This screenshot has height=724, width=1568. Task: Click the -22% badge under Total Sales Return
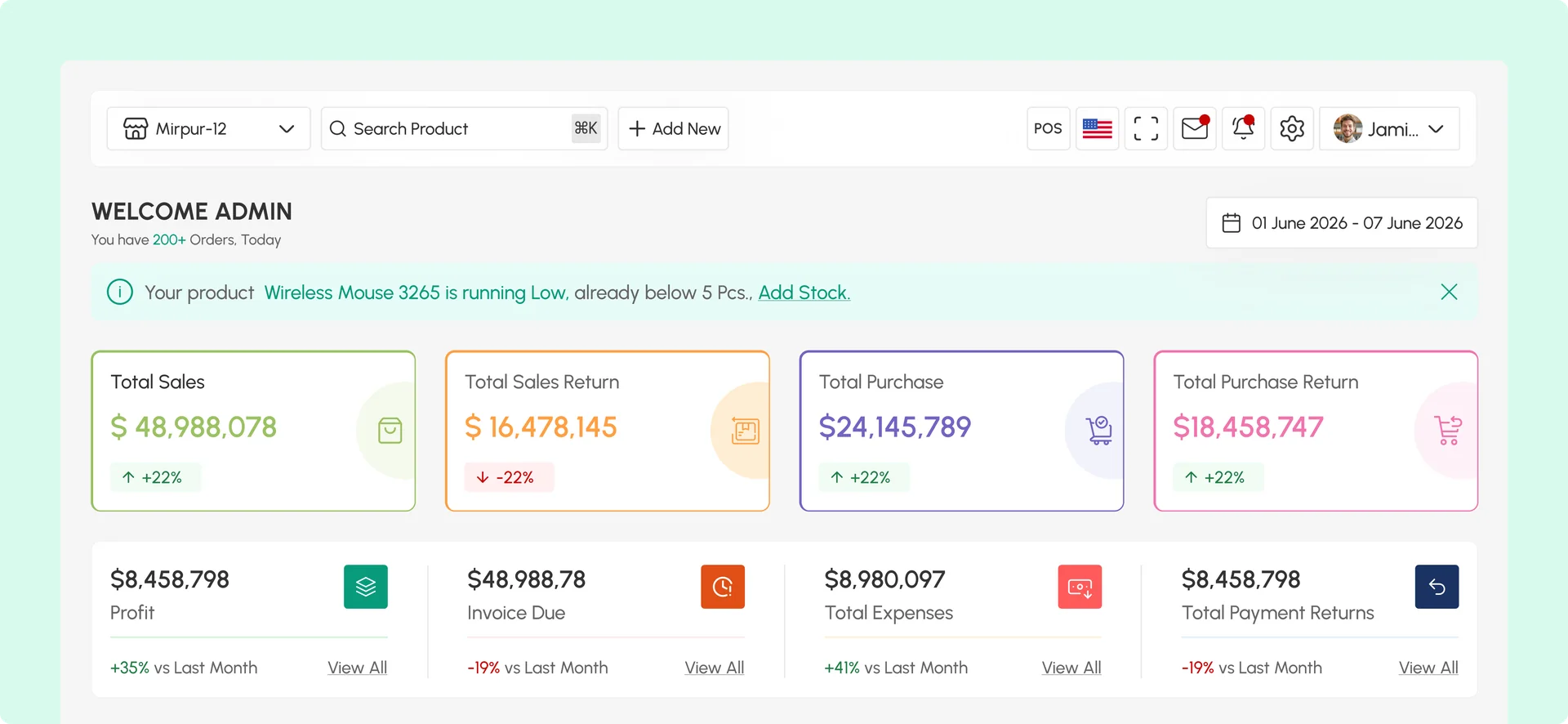click(x=510, y=477)
